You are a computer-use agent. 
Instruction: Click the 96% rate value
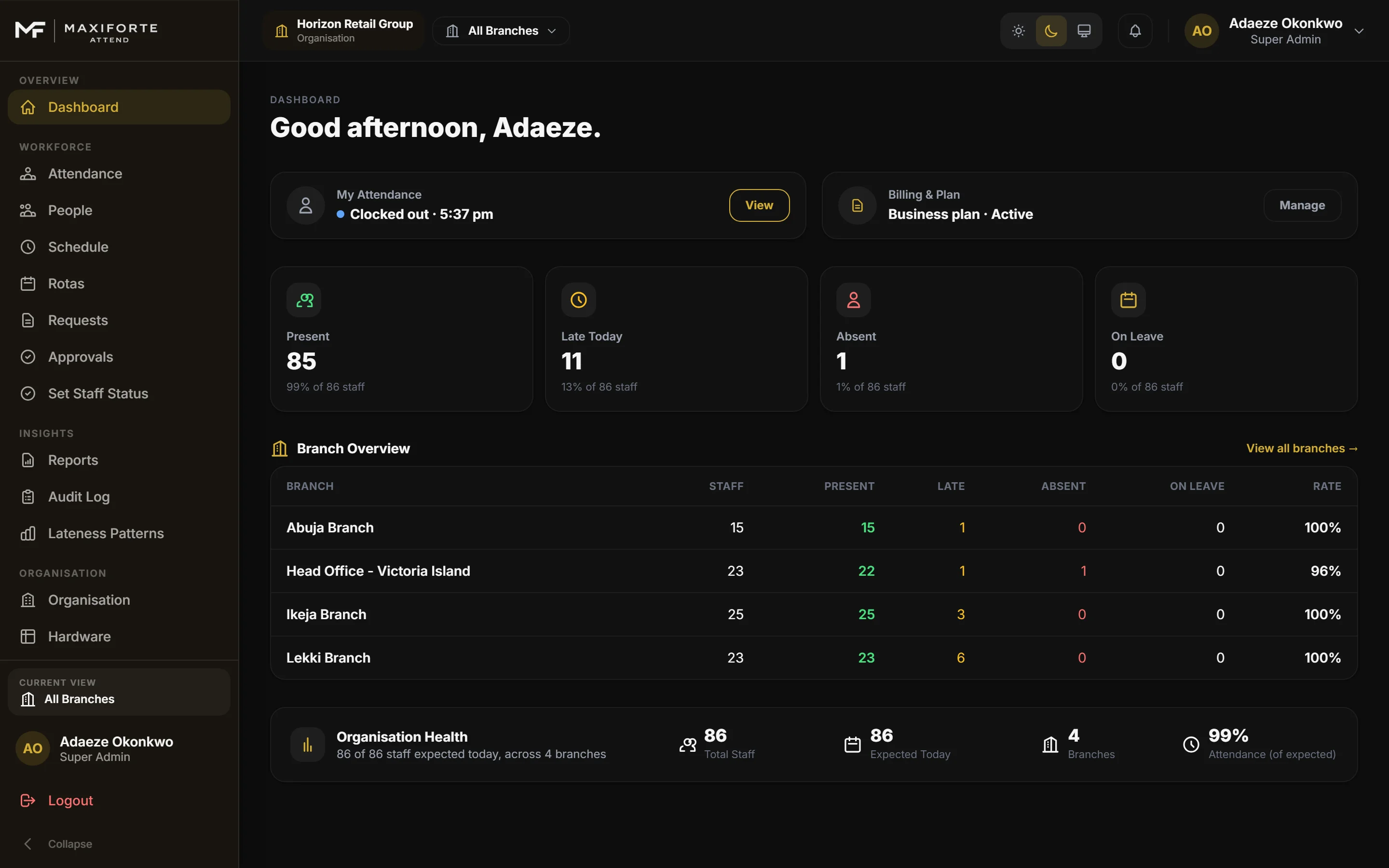click(1326, 570)
